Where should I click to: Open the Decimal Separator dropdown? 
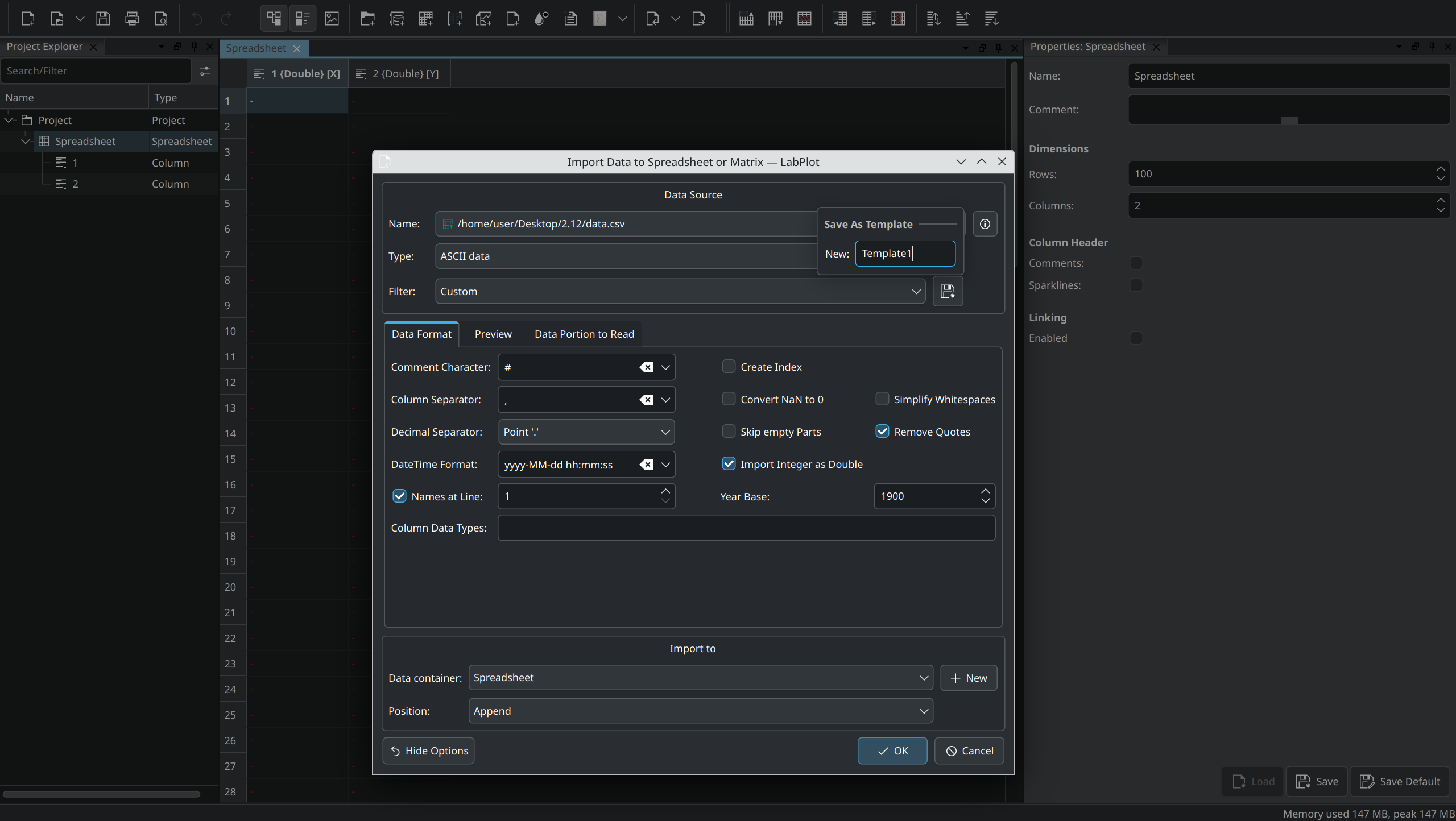tap(665, 432)
